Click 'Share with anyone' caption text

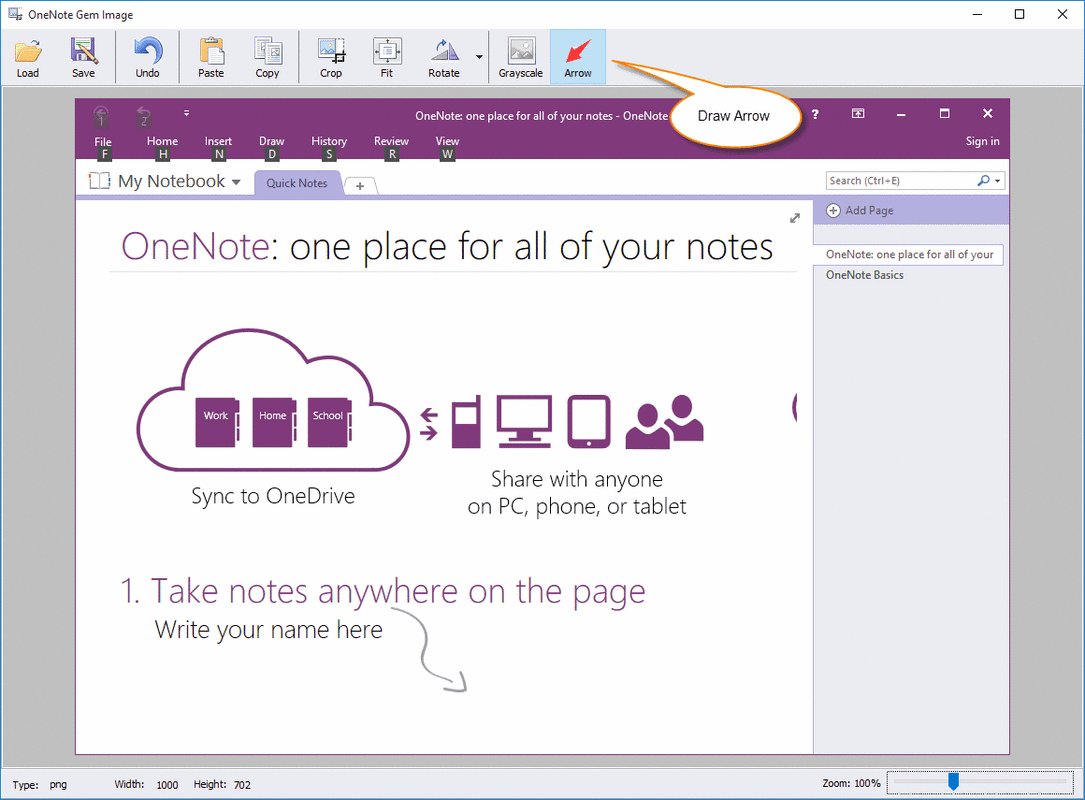click(577, 480)
